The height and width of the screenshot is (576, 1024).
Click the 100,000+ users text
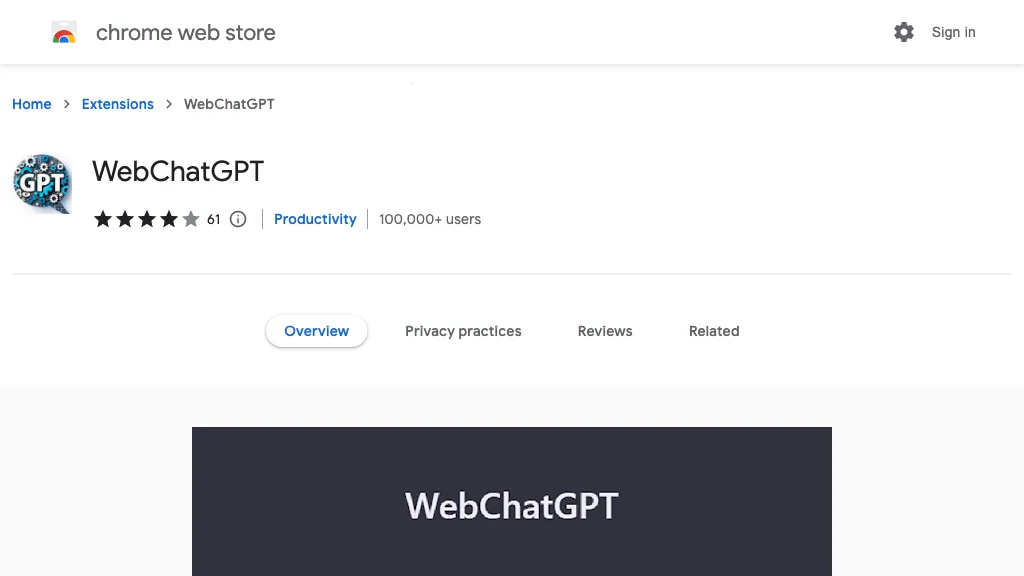pyautogui.click(x=430, y=219)
